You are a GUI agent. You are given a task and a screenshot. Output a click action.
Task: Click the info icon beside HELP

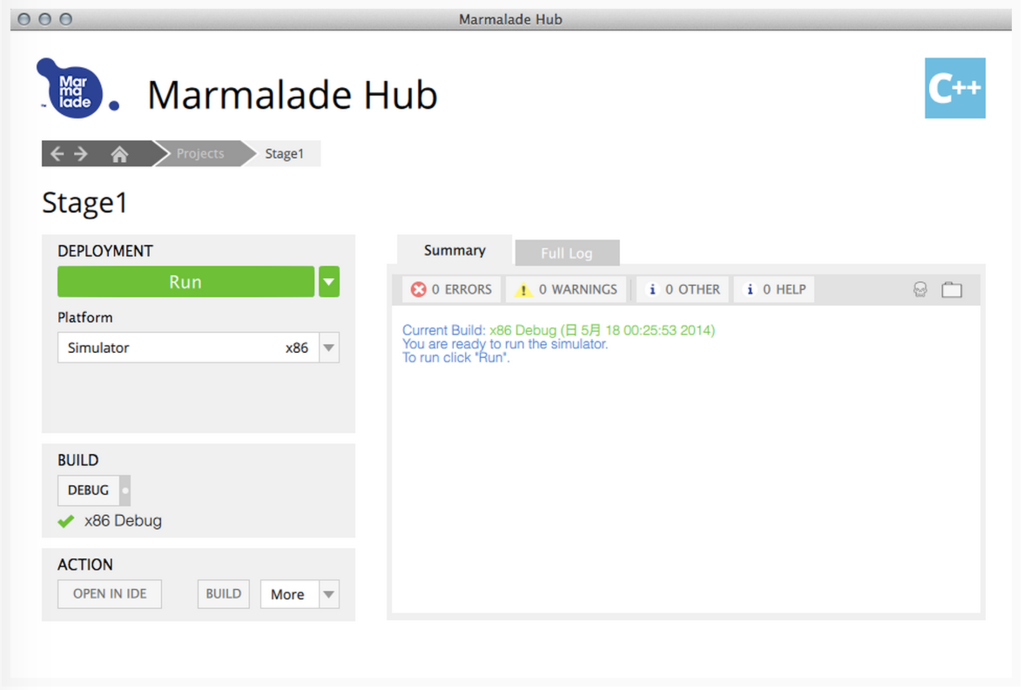[750, 289]
